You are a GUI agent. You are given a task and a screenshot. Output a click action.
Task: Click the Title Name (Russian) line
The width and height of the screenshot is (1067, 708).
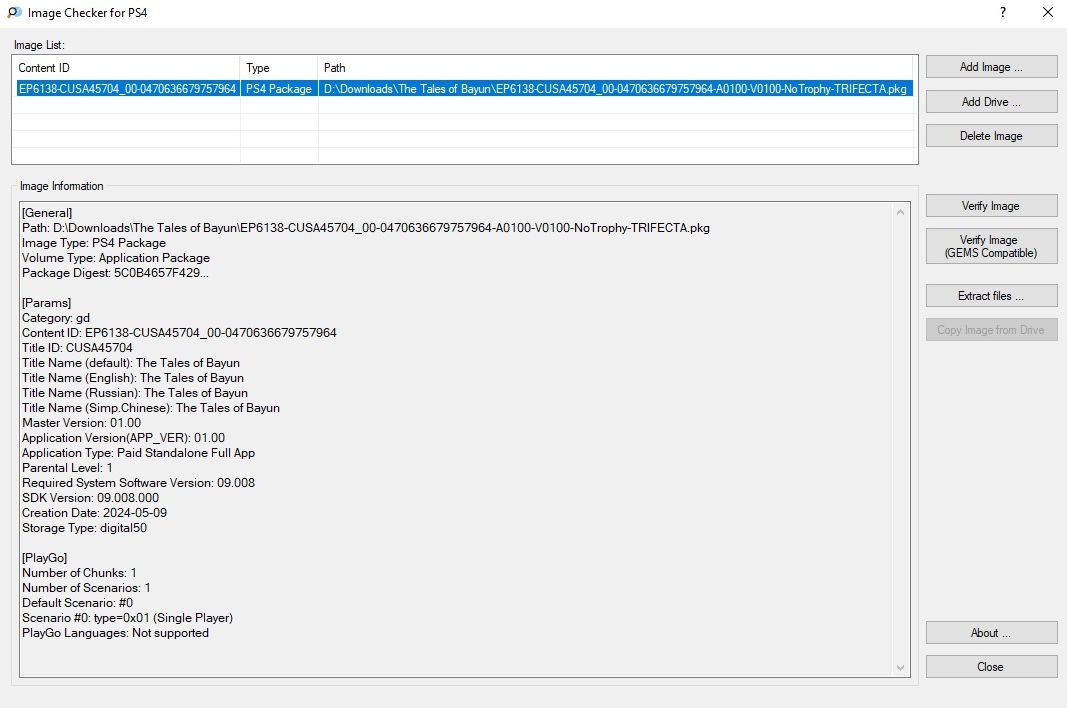pos(135,392)
